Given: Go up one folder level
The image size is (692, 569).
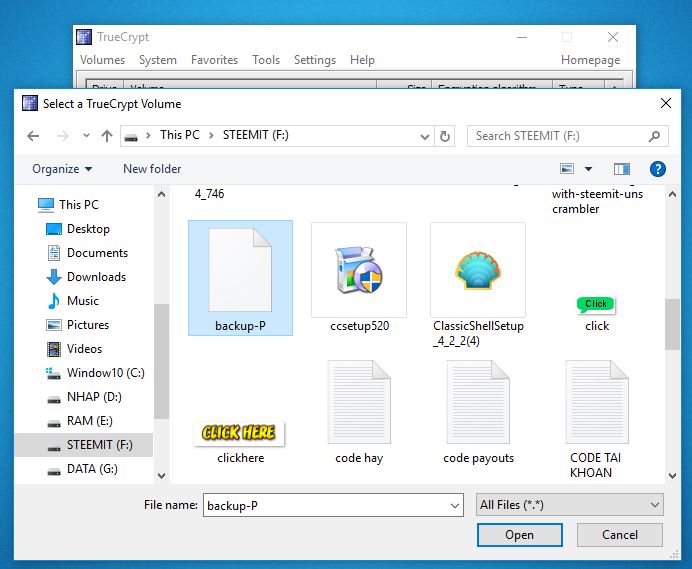Looking at the screenshot, I should point(107,136).
